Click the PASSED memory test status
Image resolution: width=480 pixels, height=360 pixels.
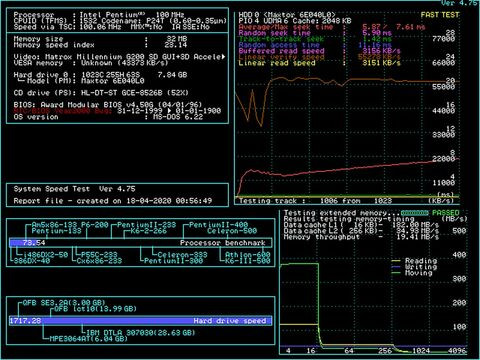[x=446, y=213]
